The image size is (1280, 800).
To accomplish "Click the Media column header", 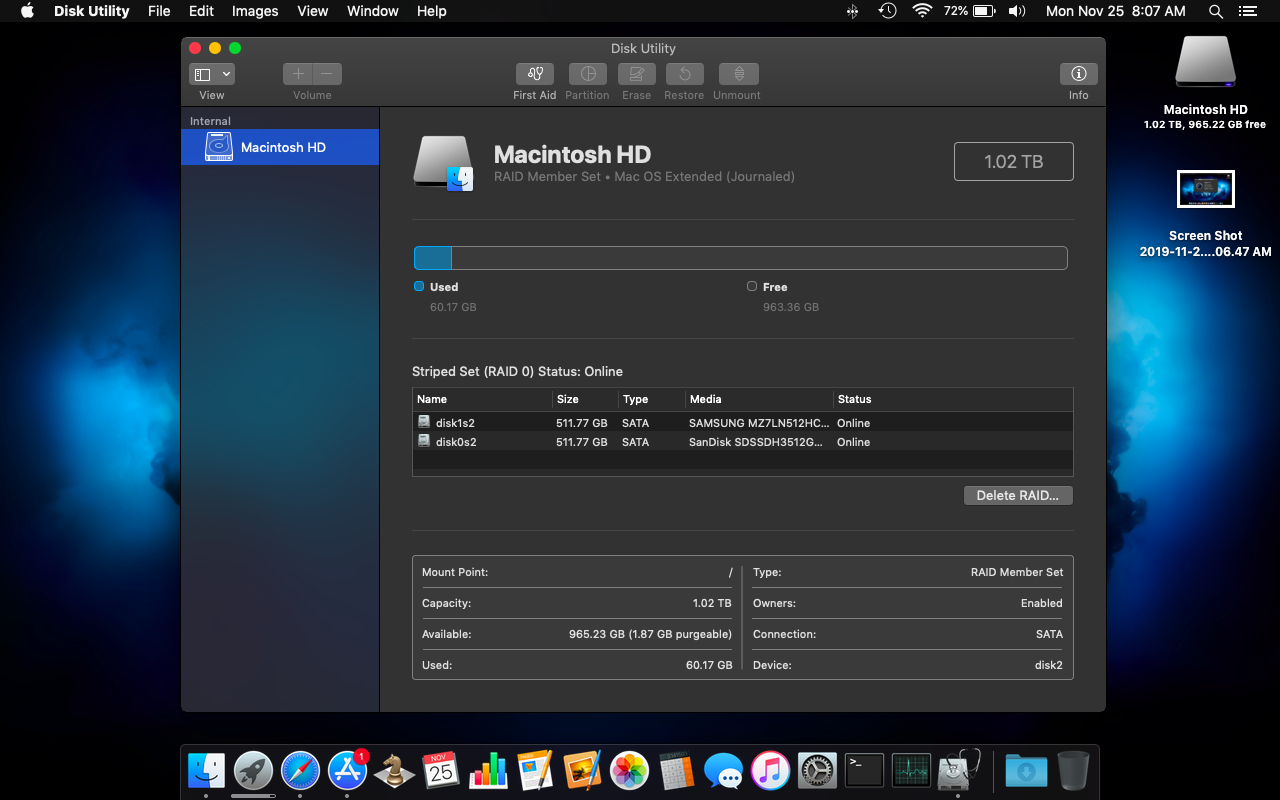I will [x=759, y=399].
